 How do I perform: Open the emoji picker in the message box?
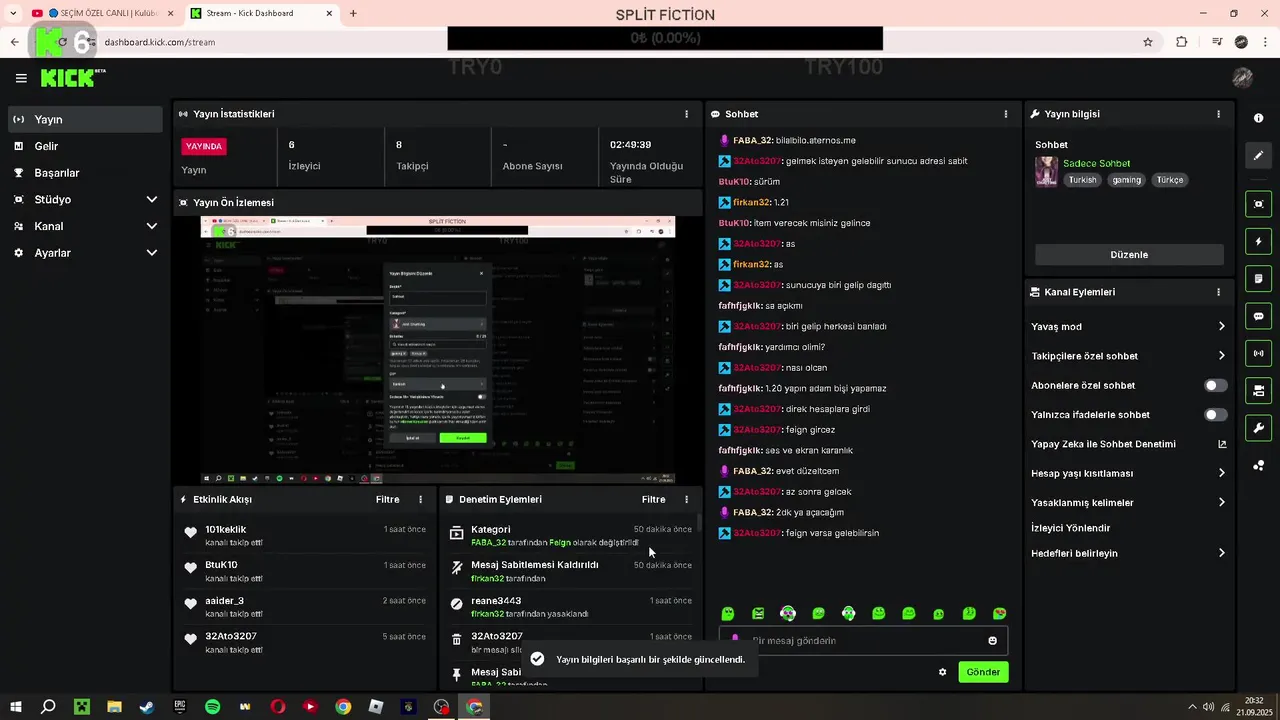(x=992, y=641)
